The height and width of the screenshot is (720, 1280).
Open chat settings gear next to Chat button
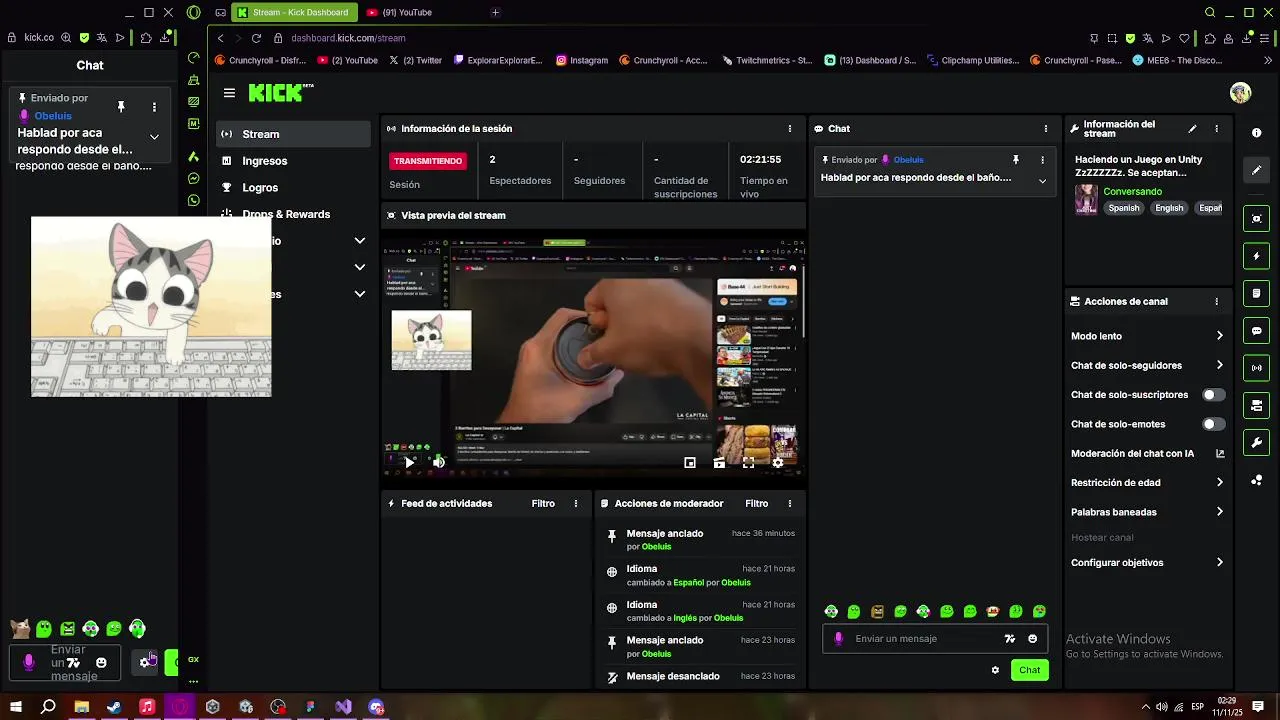995,670
